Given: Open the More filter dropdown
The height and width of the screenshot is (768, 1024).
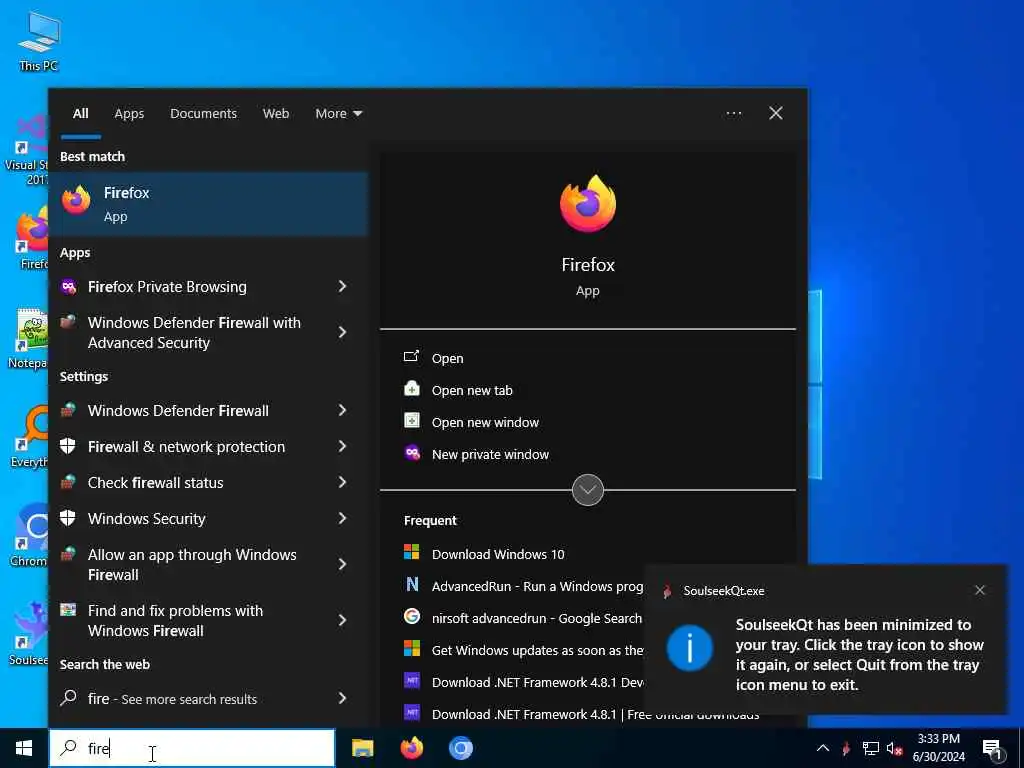Looking at the screenshot, I should (x=338, y=114).
